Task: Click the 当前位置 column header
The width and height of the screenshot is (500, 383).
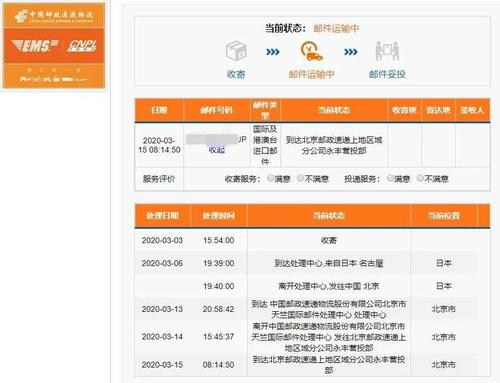Action: 444,216
